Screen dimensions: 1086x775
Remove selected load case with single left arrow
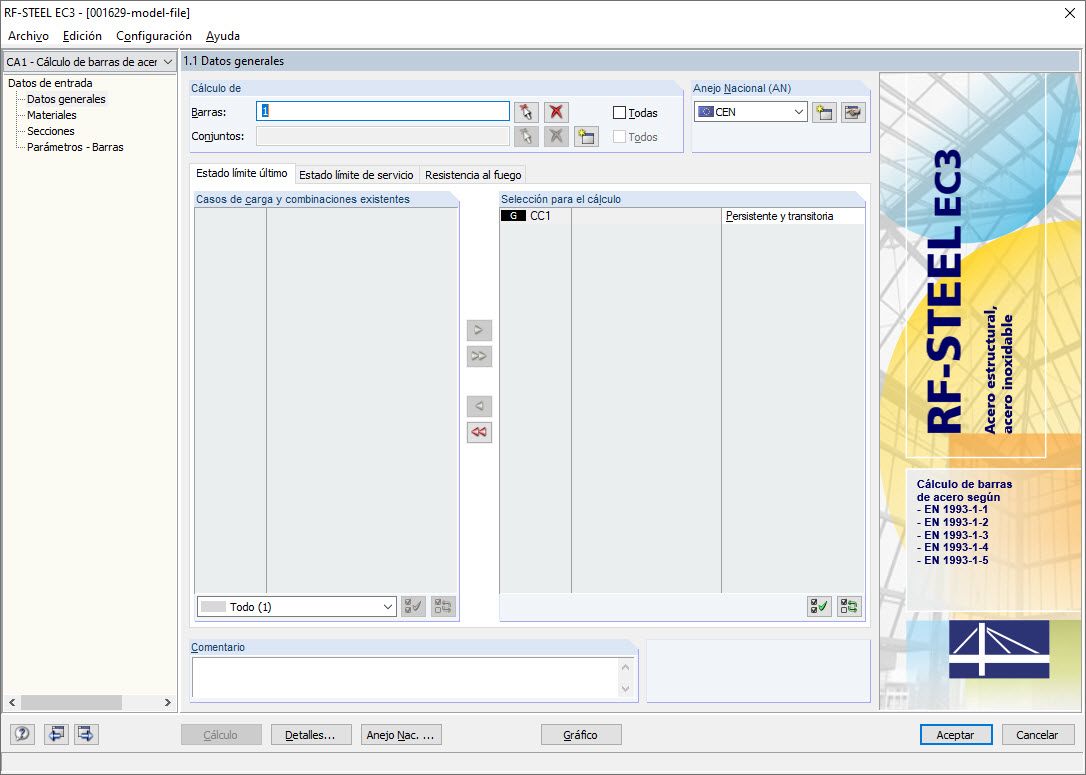point(479,406)
